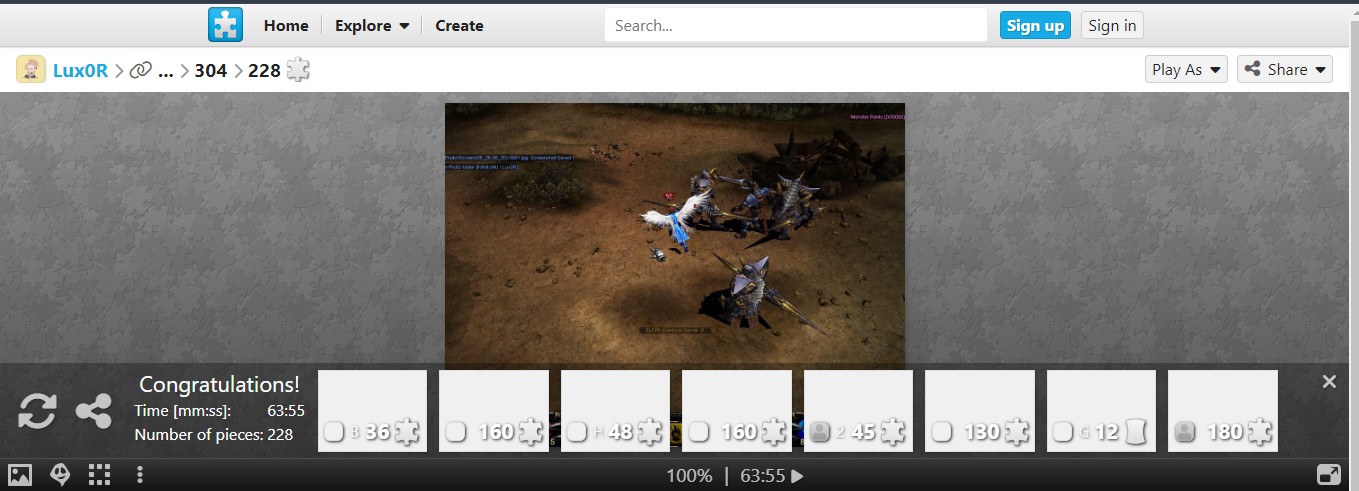This screenshot has width=1359, height=491.
Task: Tick the checkbox on the 12-piece puzzle card
Action: point(1063,432)
